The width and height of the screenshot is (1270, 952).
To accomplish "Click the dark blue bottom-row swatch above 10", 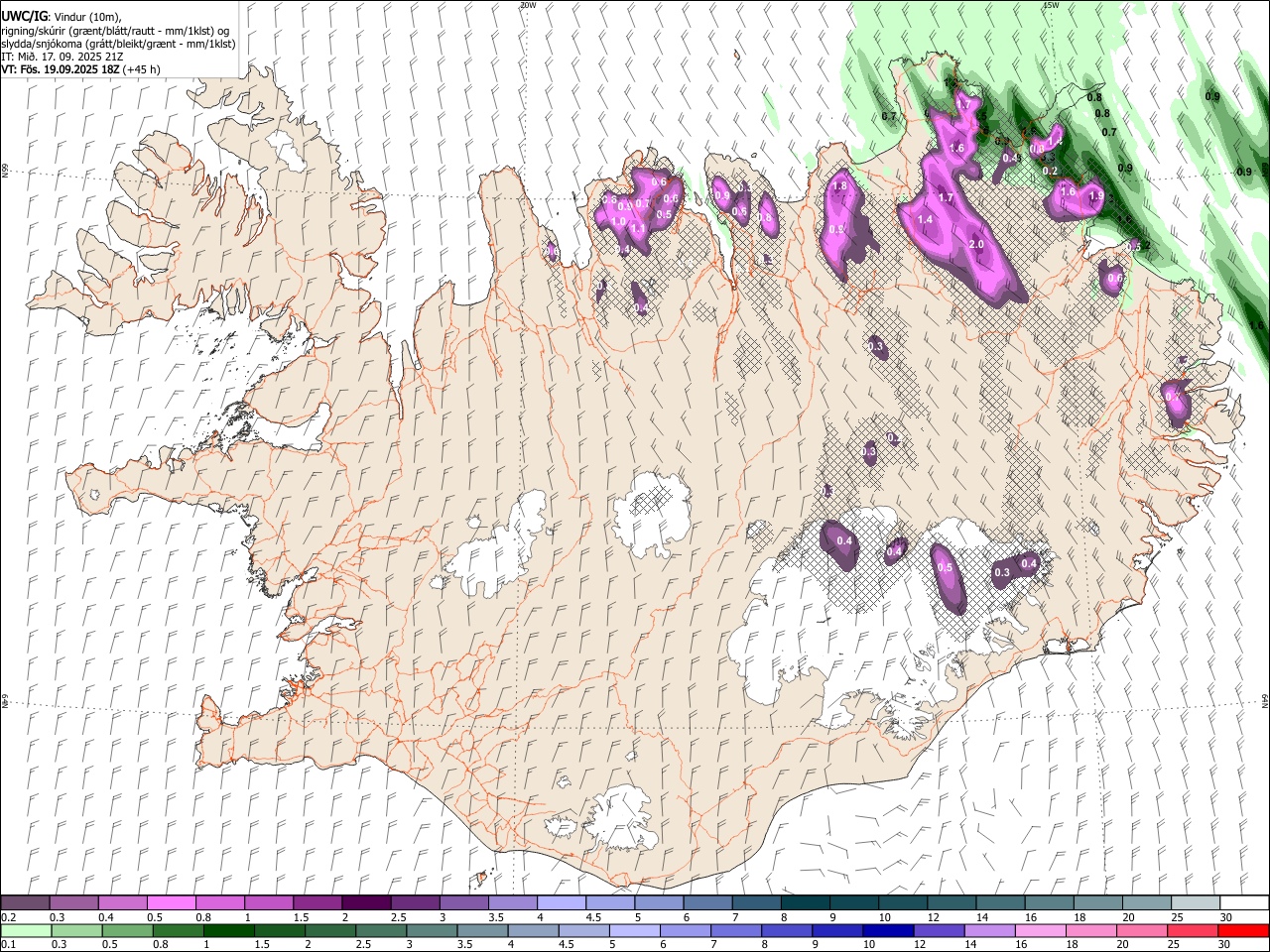I will coord(888,931).
